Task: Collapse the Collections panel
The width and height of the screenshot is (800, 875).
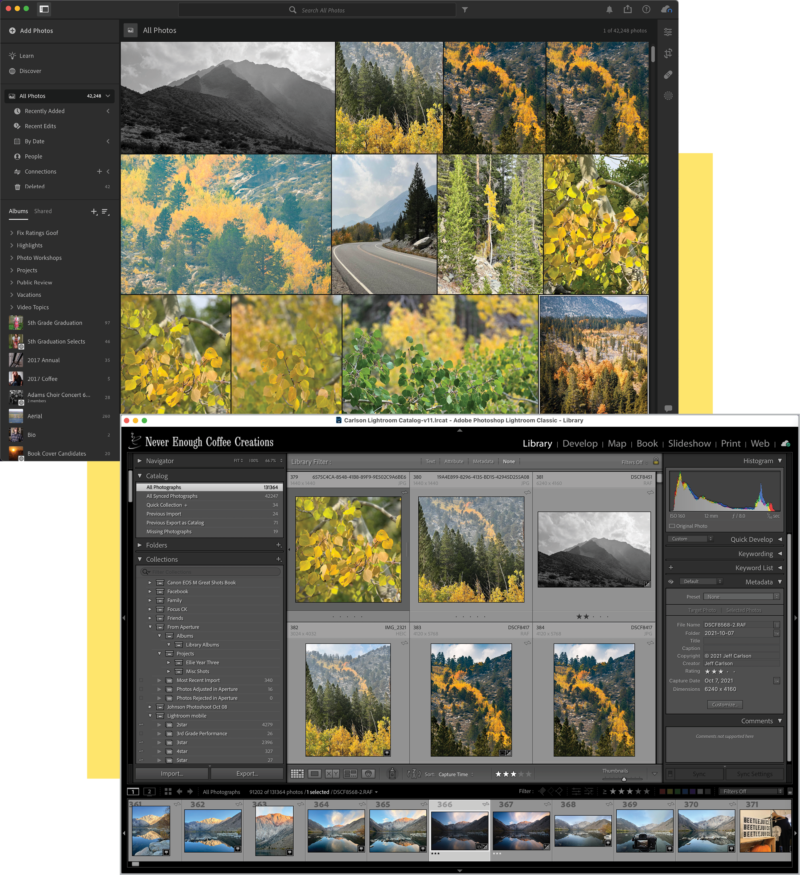Action: (139, 559)
